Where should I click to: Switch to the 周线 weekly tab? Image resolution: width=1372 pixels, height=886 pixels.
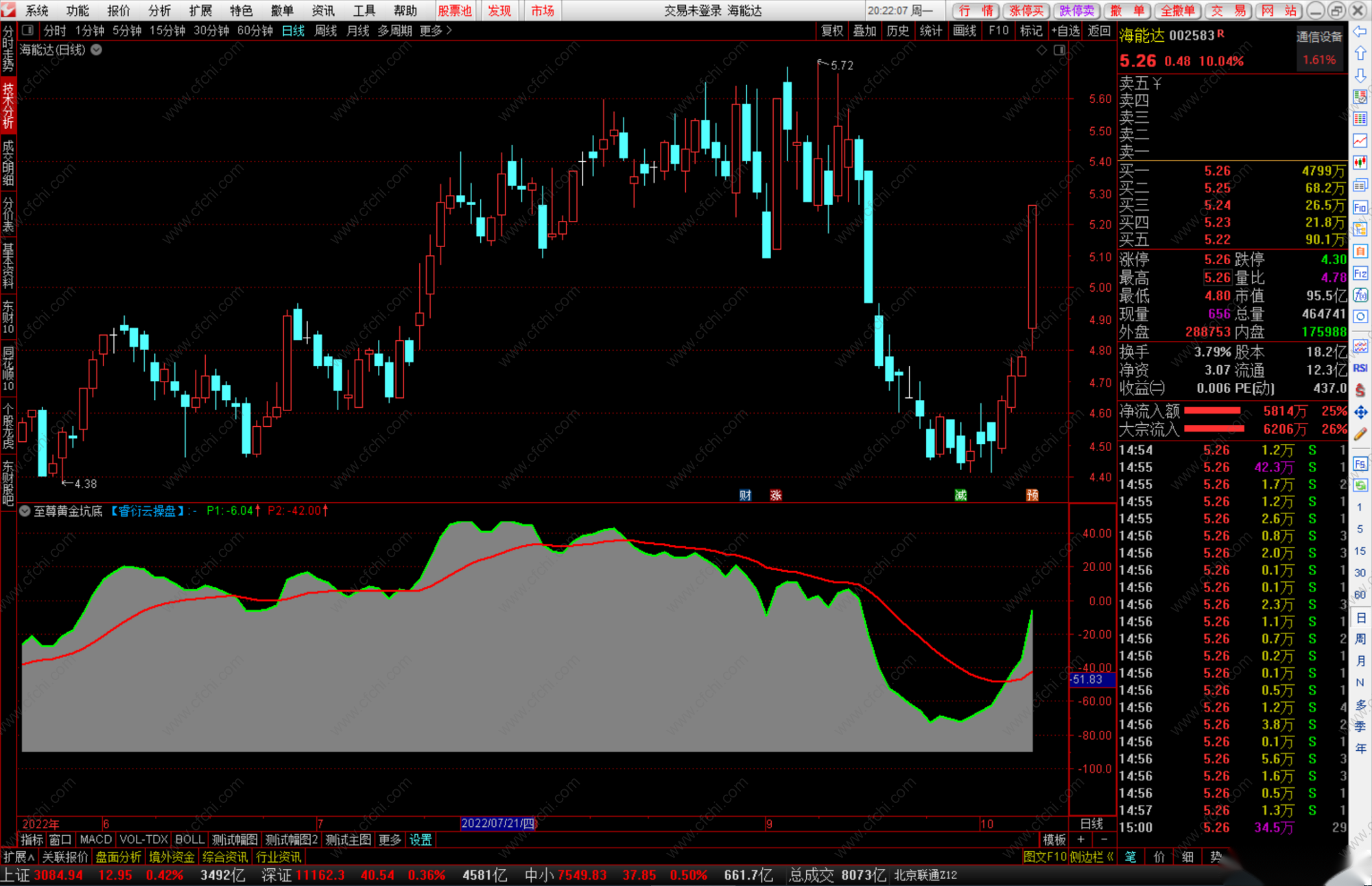click(325, 30)
